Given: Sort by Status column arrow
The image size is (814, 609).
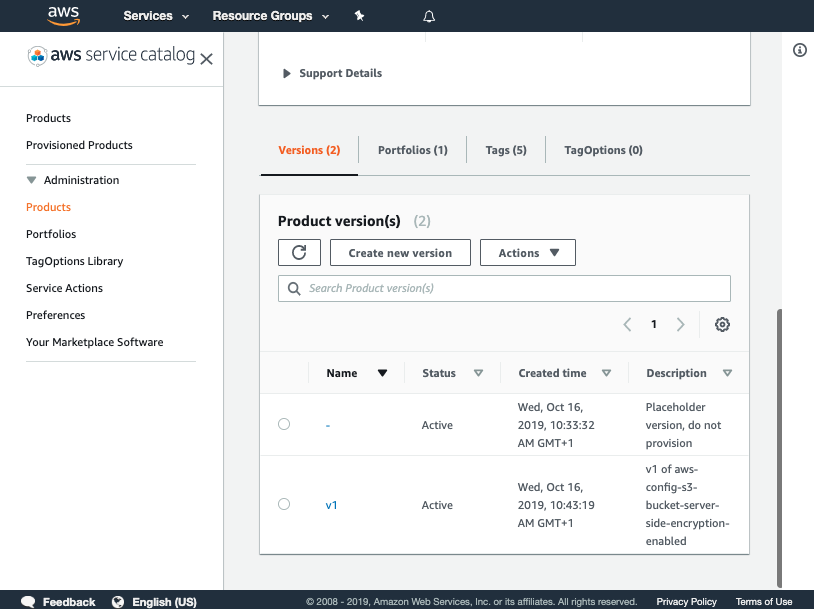Looking at the screenshot, I should coord(479,373).
